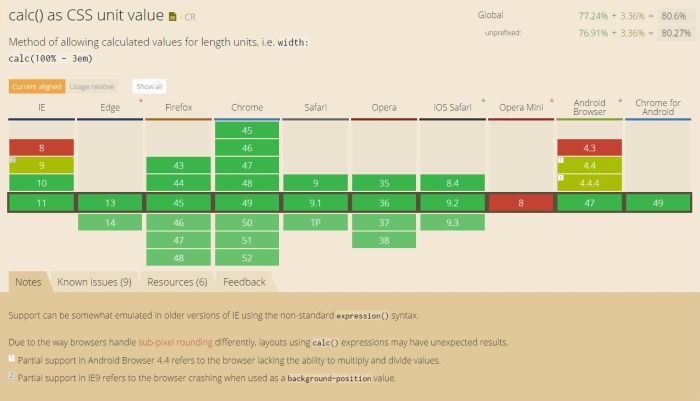Click the Firefox 48 version cell
The width and height of the screenshot is (700, 401).
(x=179, y=258)
